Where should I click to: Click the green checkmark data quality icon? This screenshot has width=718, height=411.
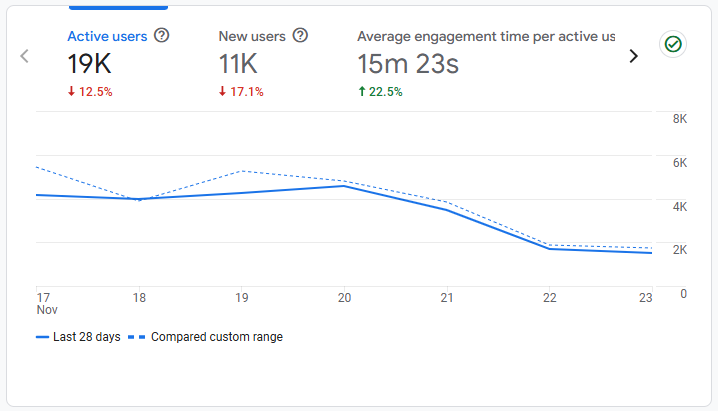click(673, 44)
